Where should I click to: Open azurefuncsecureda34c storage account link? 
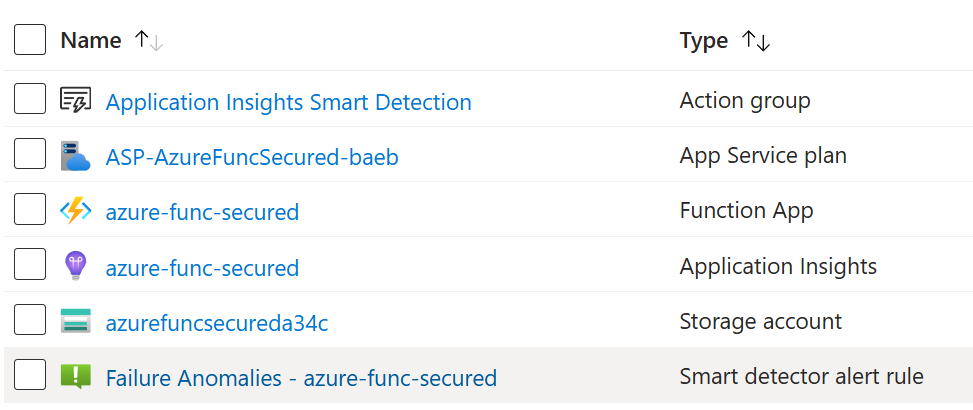pyautogui.click(x=217, y=323)
